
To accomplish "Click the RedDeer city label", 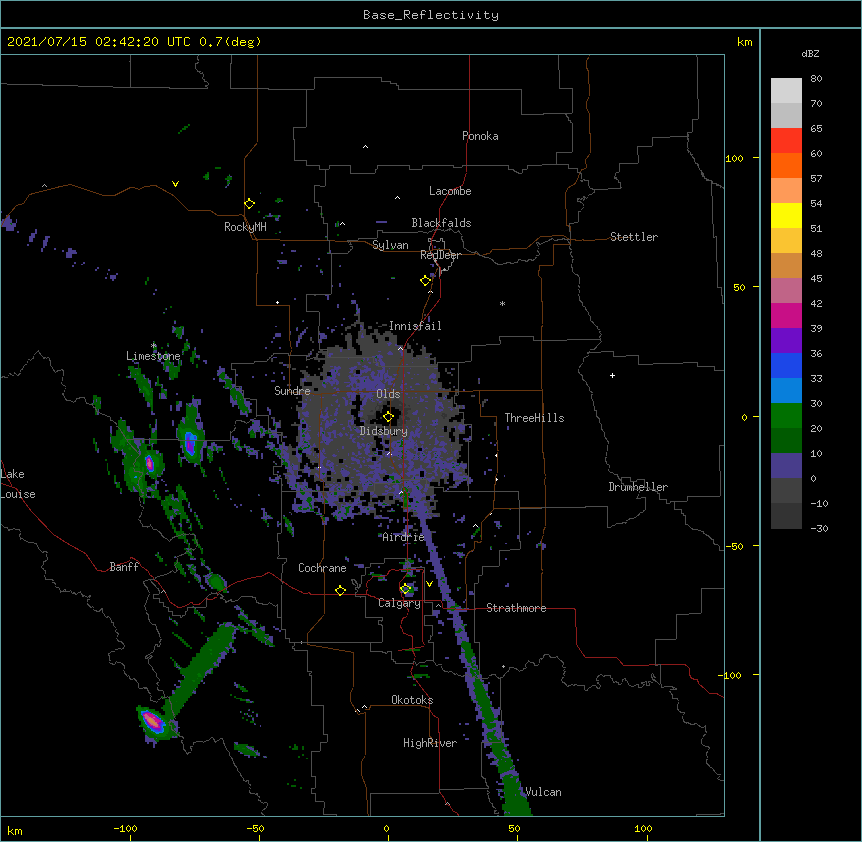I will 440,255.
